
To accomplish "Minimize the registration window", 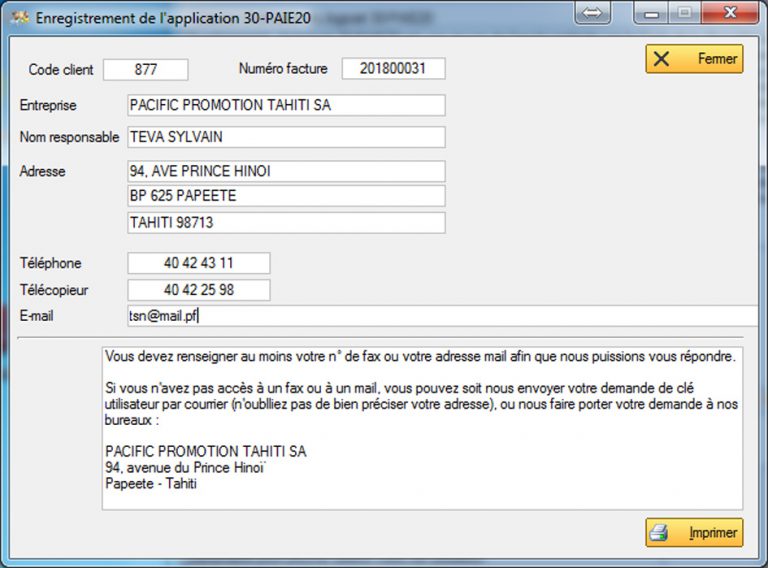I will pyautogui.click(x=651, y=13).
